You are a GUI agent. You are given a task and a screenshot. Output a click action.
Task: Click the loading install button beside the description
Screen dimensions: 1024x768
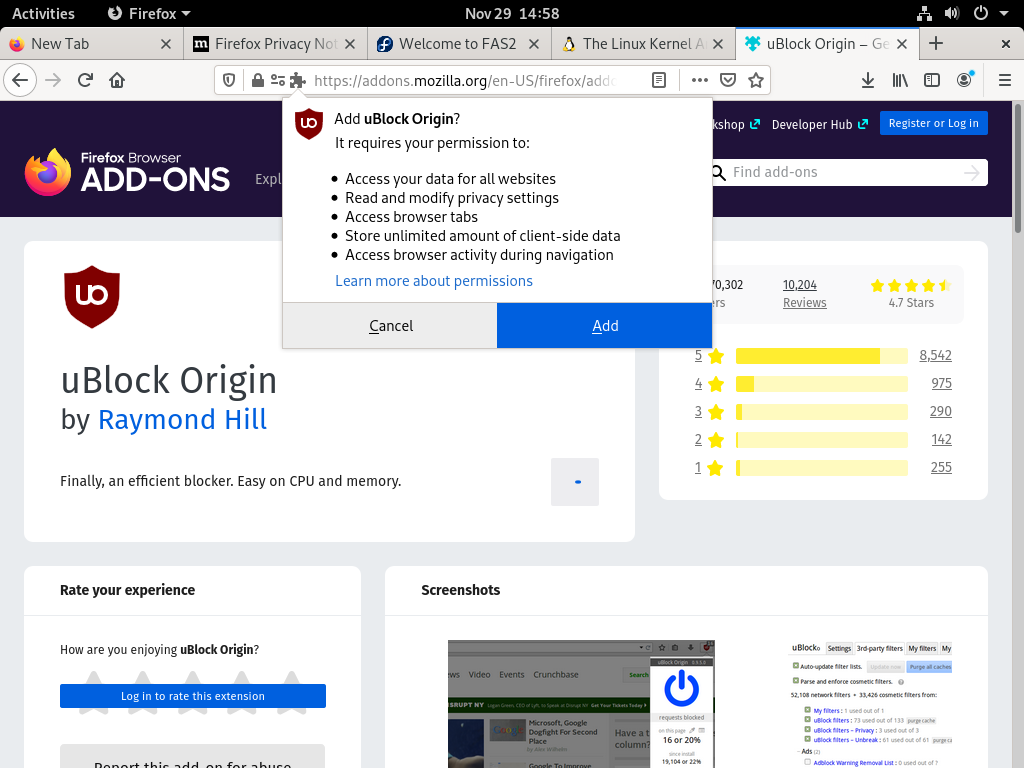(x=575, y=482)
